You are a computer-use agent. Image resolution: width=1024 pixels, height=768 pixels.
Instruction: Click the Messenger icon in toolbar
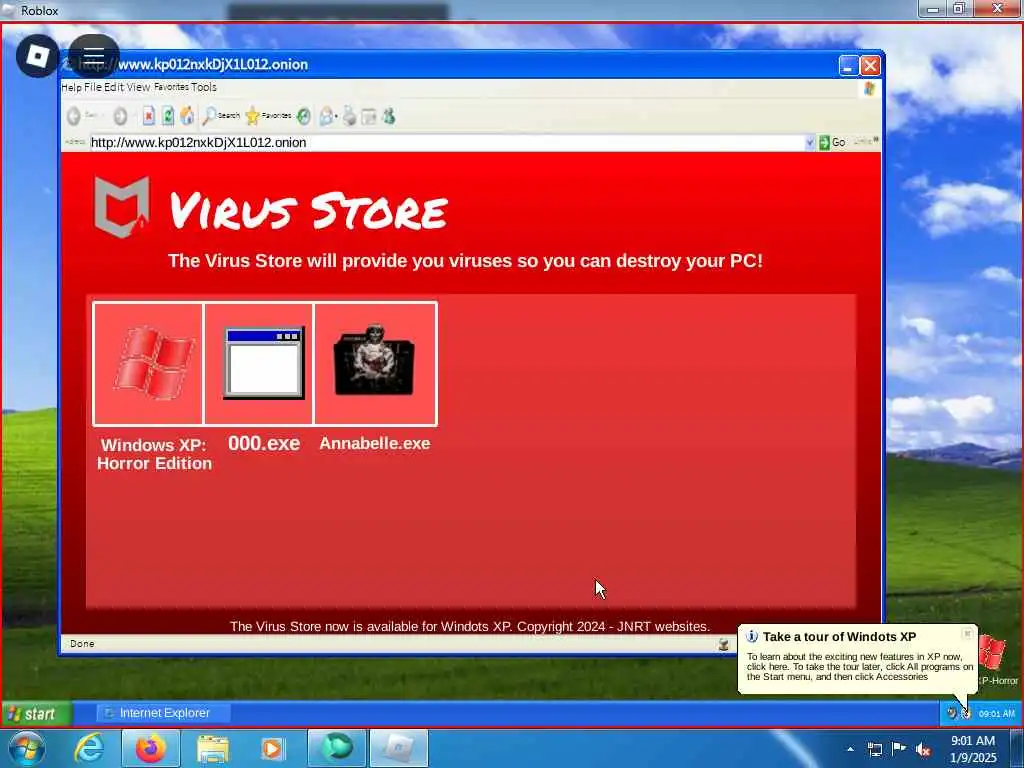(x=389, y=116)
